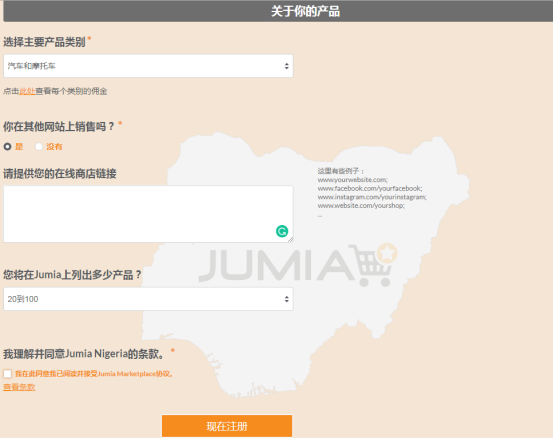Screen dimensions: 554x438
Task: Click the www.yourwebsite.com example text
Action: coord(352,180)
